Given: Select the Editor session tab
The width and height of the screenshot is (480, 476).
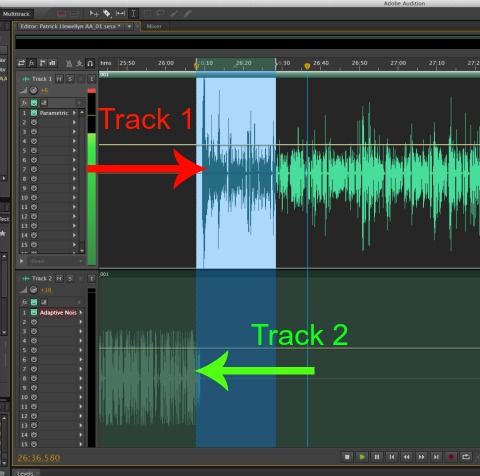Looking at the screenshot, I should point(70,26).
